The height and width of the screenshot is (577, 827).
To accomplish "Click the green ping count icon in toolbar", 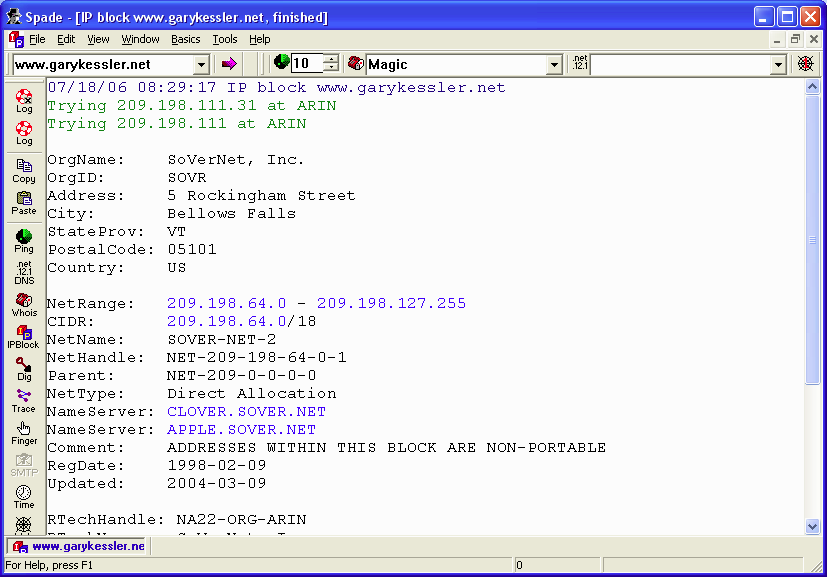I will click(282, 62).
